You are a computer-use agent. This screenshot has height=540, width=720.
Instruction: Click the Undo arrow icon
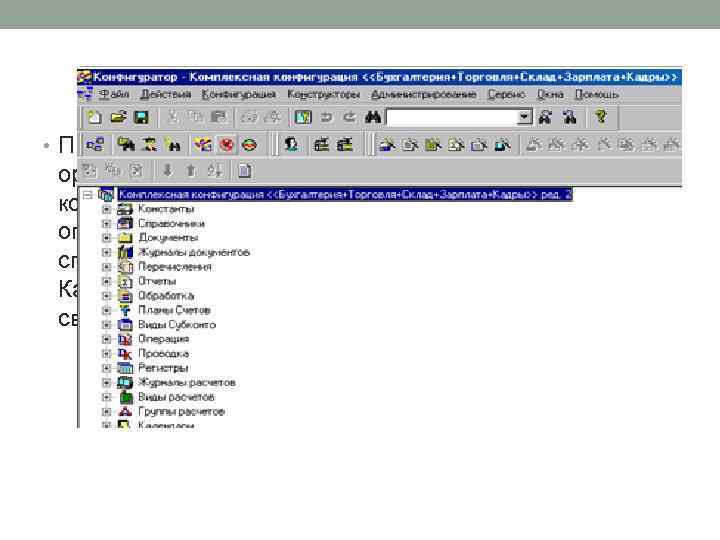coord(326,118)
